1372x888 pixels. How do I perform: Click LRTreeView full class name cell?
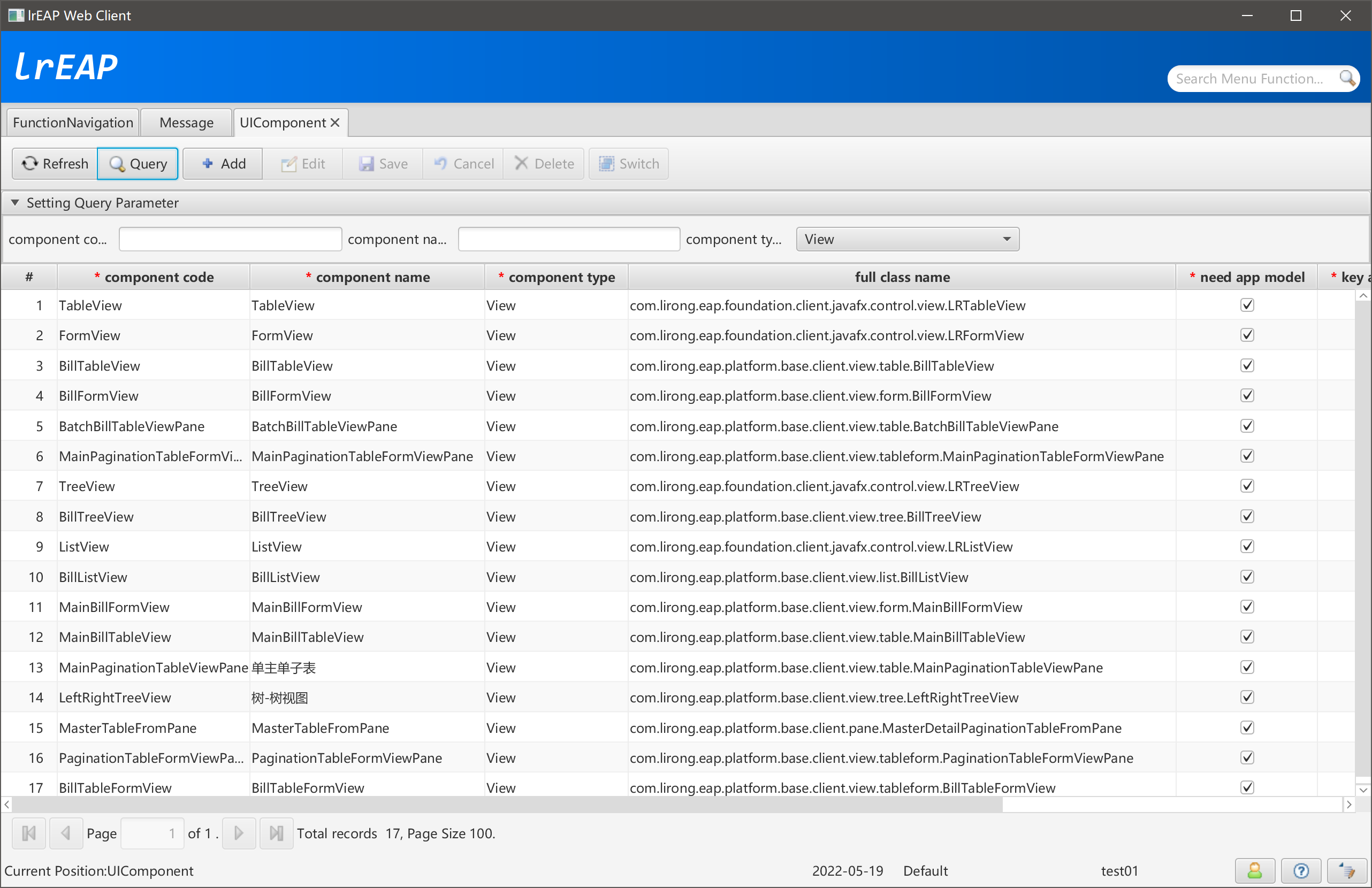tap(902, 486)
